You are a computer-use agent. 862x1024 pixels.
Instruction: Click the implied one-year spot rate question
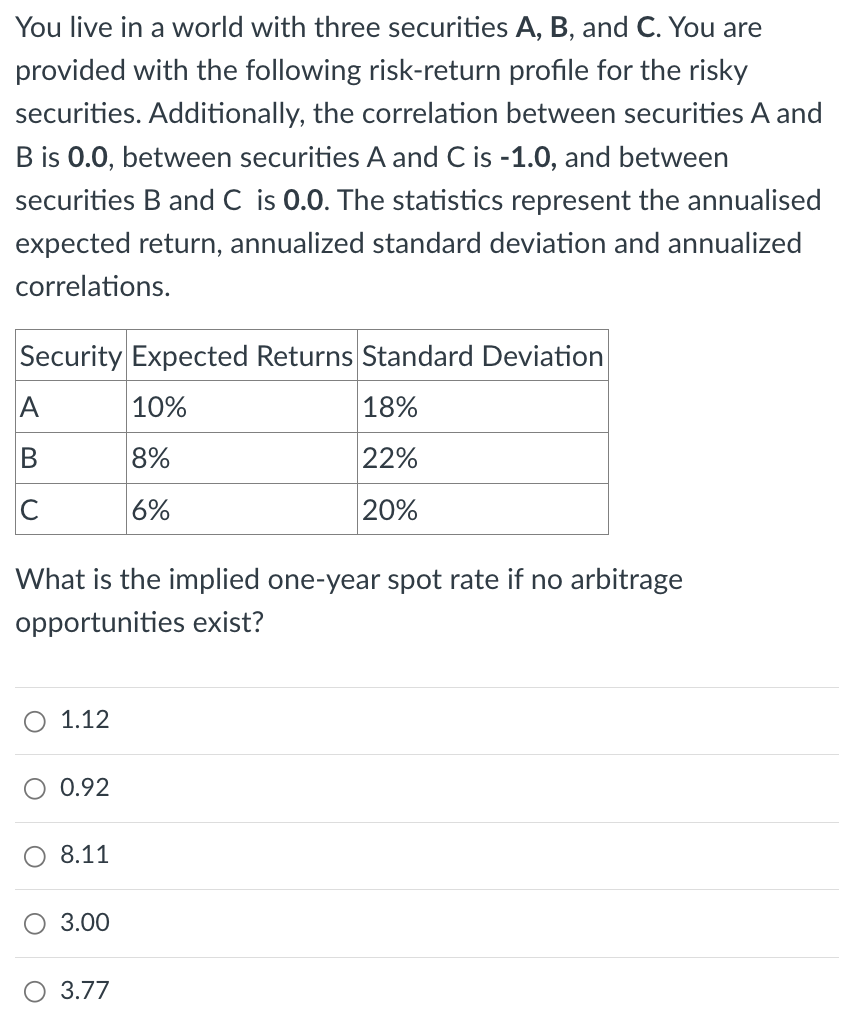click(349, 600)
